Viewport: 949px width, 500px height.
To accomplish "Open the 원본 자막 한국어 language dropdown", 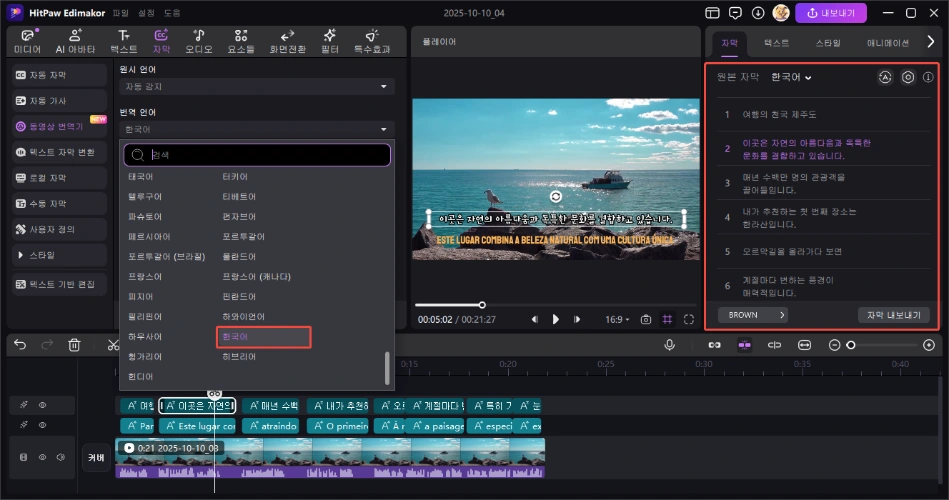I will 792,77.
